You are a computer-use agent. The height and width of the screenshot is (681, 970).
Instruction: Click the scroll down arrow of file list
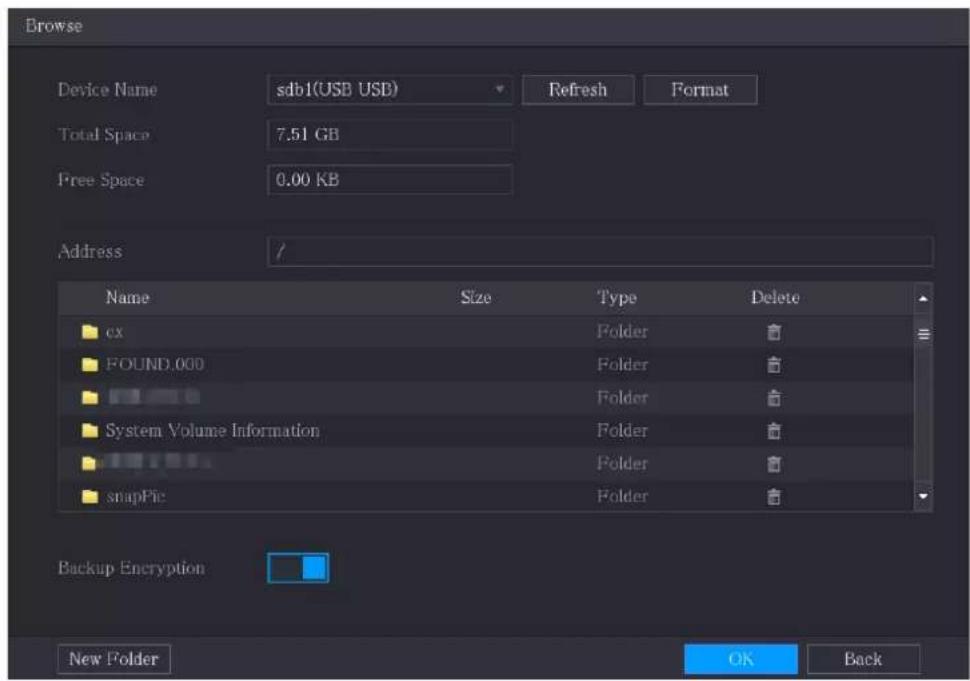click(923, 496)
